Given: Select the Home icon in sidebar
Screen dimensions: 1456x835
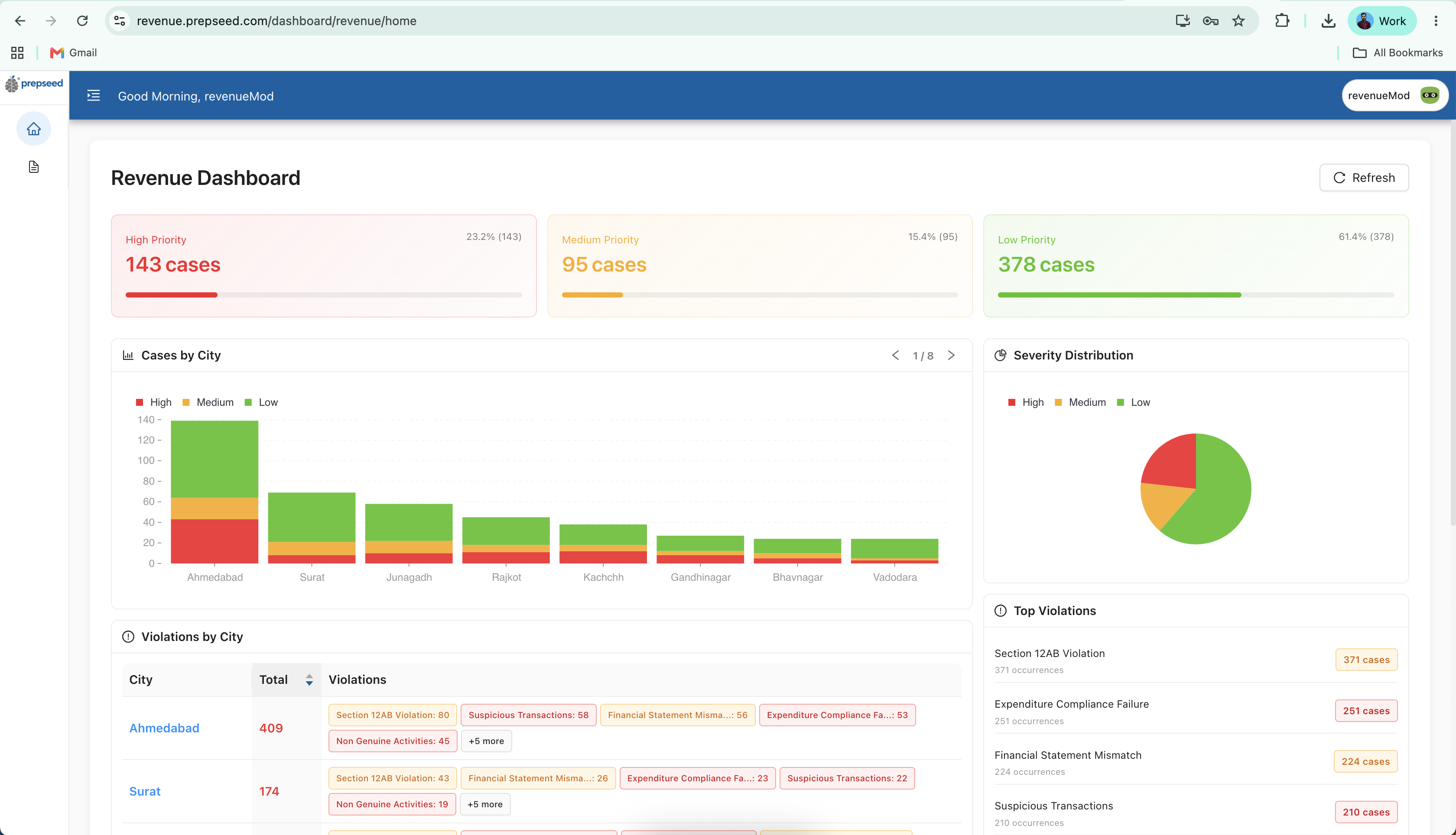Looking at the screenshot, I should point(34,129).
